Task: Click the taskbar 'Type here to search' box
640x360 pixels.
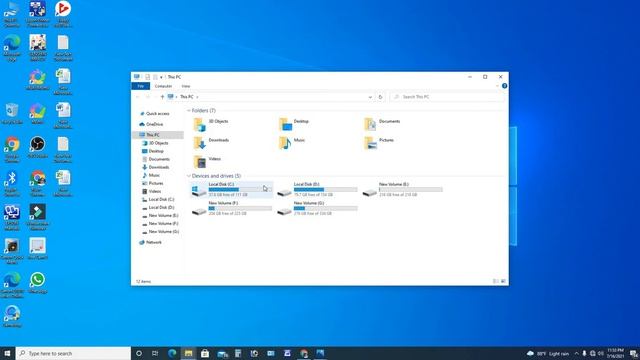Action: coord(73,353)
